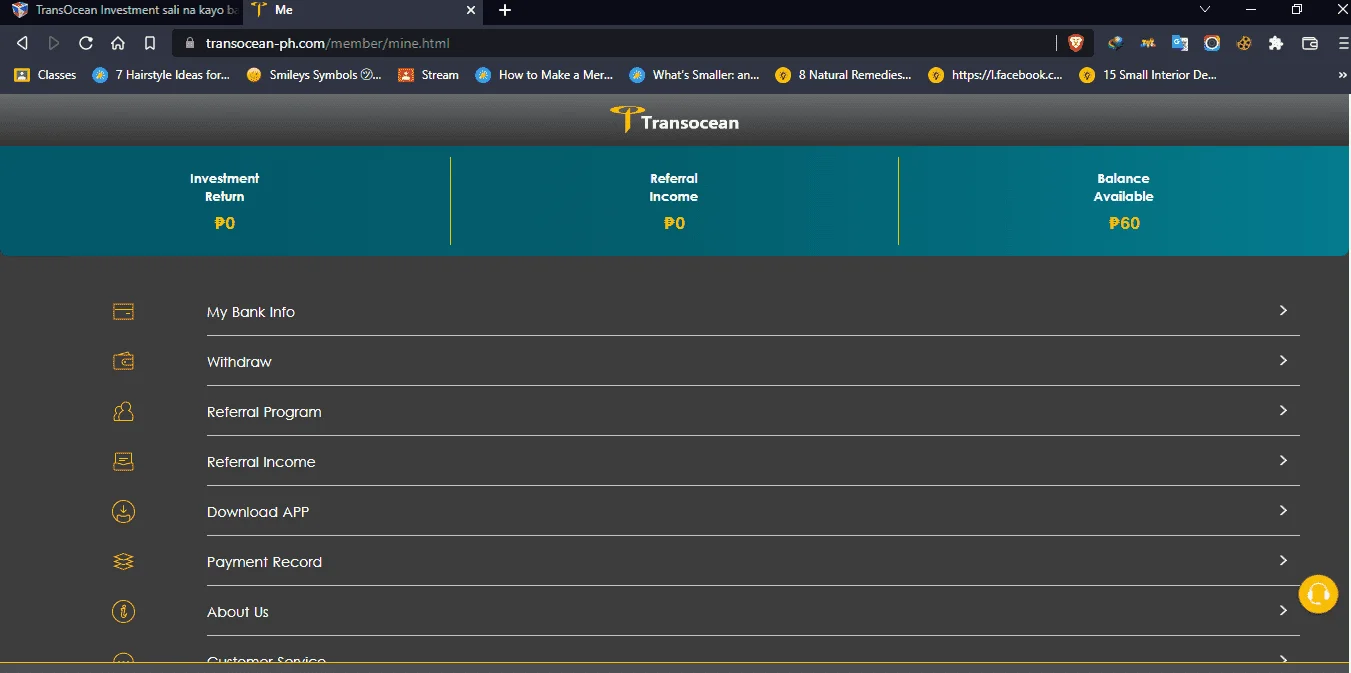The width and height of the screenshot is (1351, 673).
Task: Click the Referral Income icon
Action: point(123,462)
